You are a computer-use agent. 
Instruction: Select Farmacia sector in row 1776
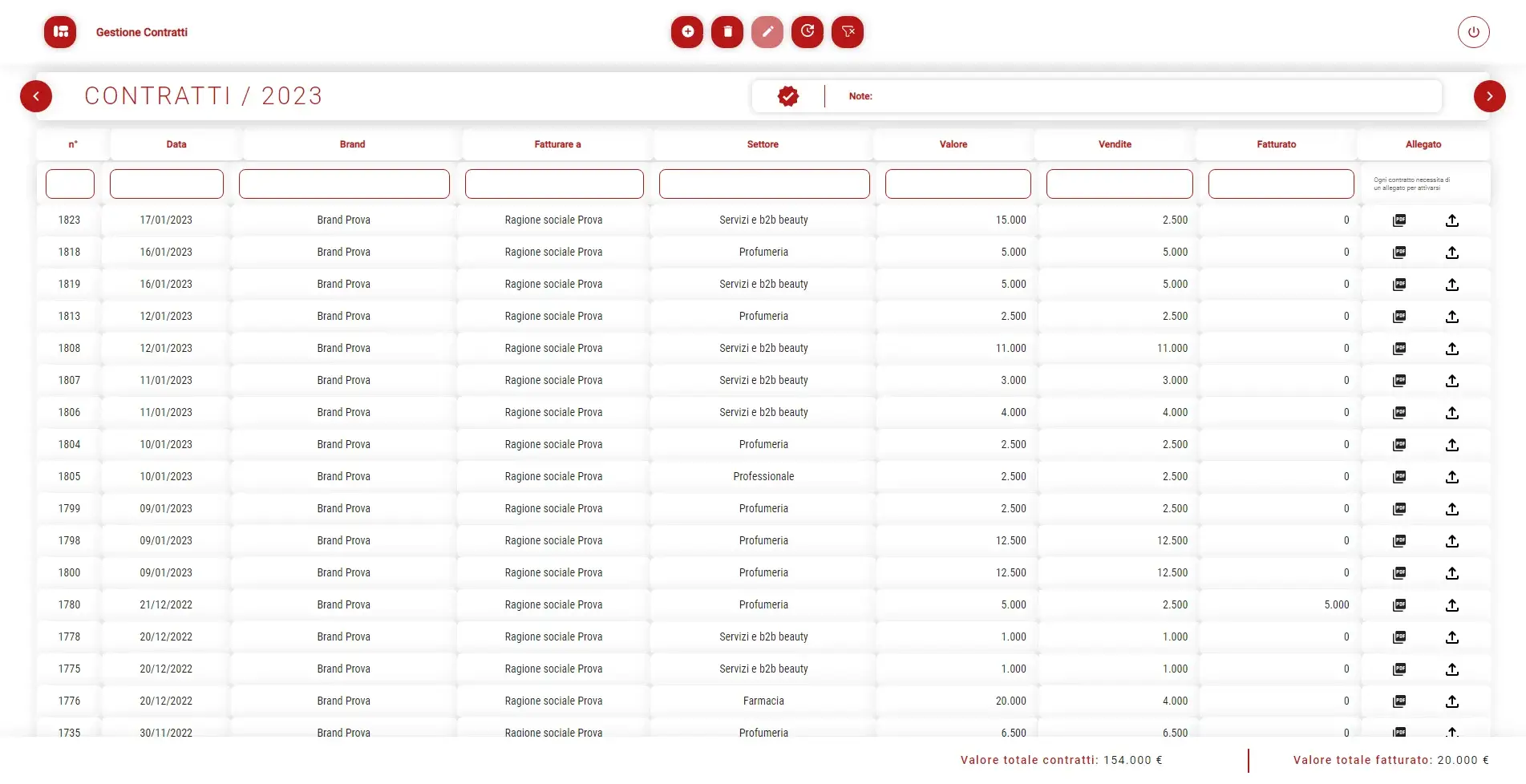pyautogui.click(x=763, y=701)
